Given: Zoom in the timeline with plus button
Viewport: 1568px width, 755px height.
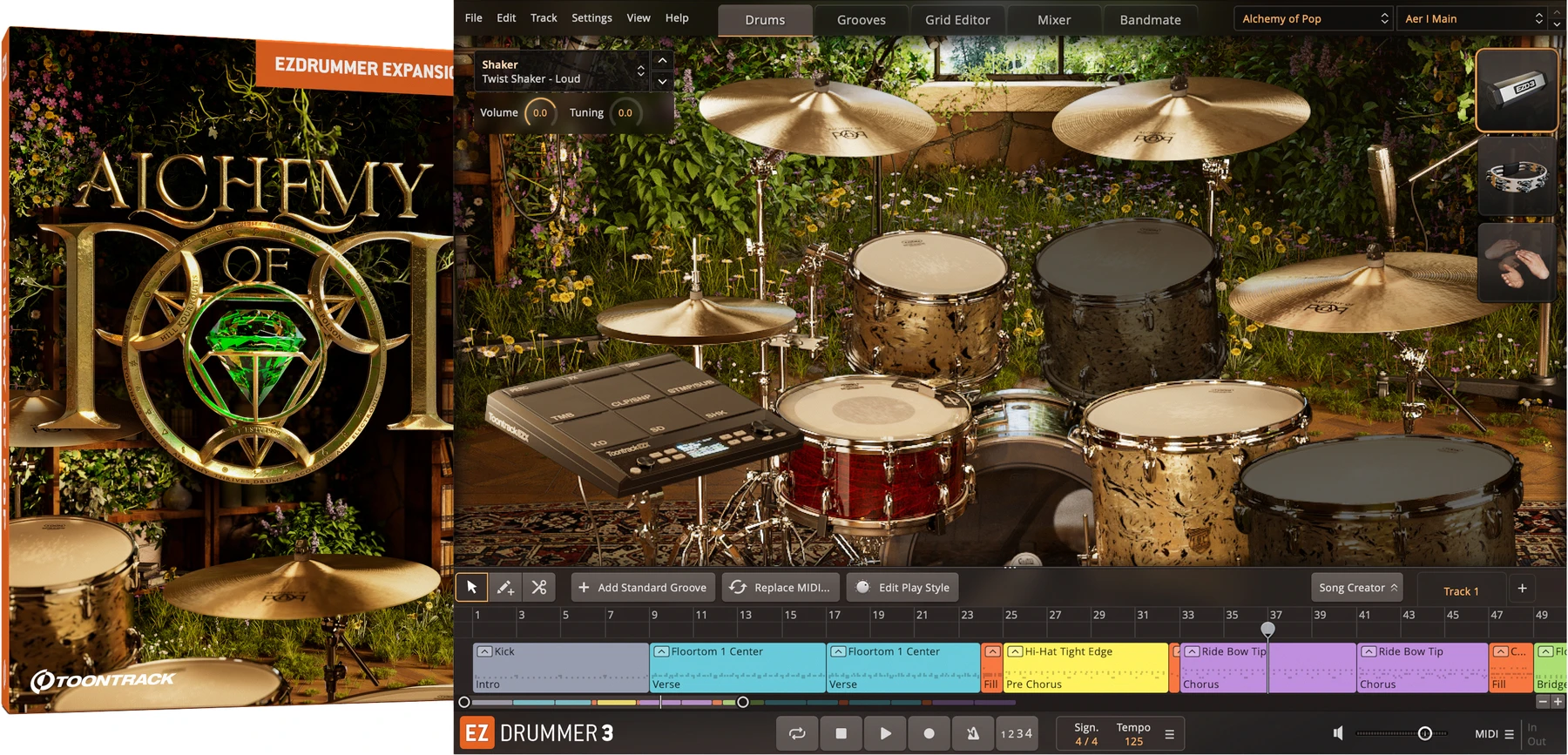Looking at the screenshot, I should pos(1558,702).
